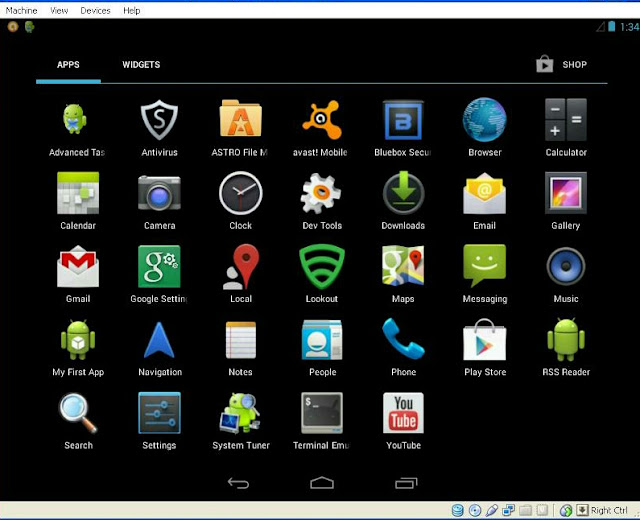Click the hard disk activity status icon
The height and width of the screenshot is (520, 640).
click(x=458, y=510)
